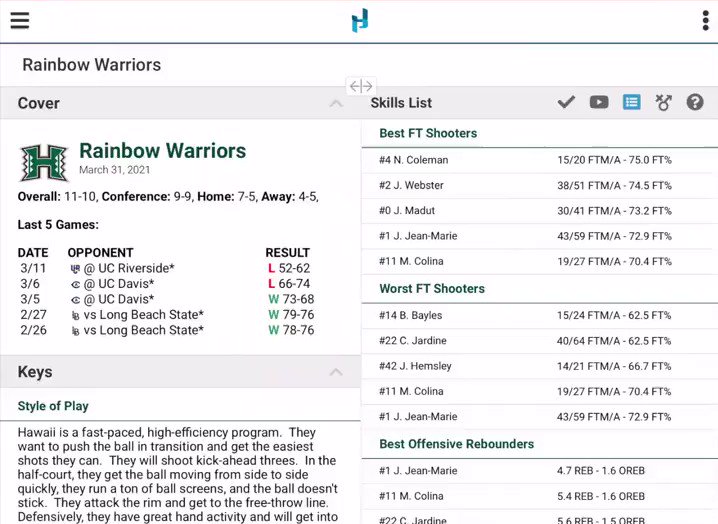Select the checkmark icon in Skills List
Image resolution: width=718 pixels, height=524 pixels.
click(x=566, y=102)
